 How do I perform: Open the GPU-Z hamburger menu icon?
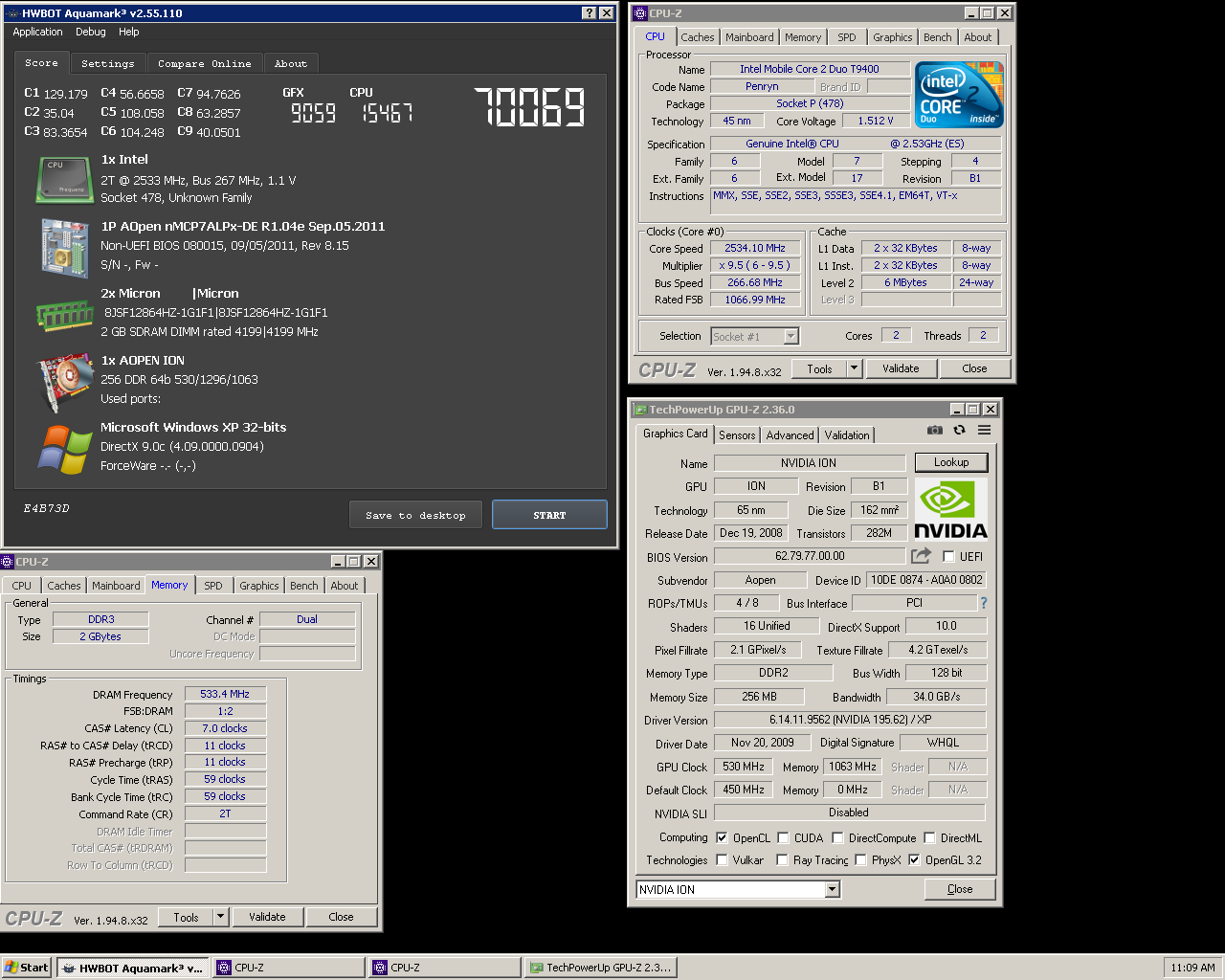pos(984,431)
